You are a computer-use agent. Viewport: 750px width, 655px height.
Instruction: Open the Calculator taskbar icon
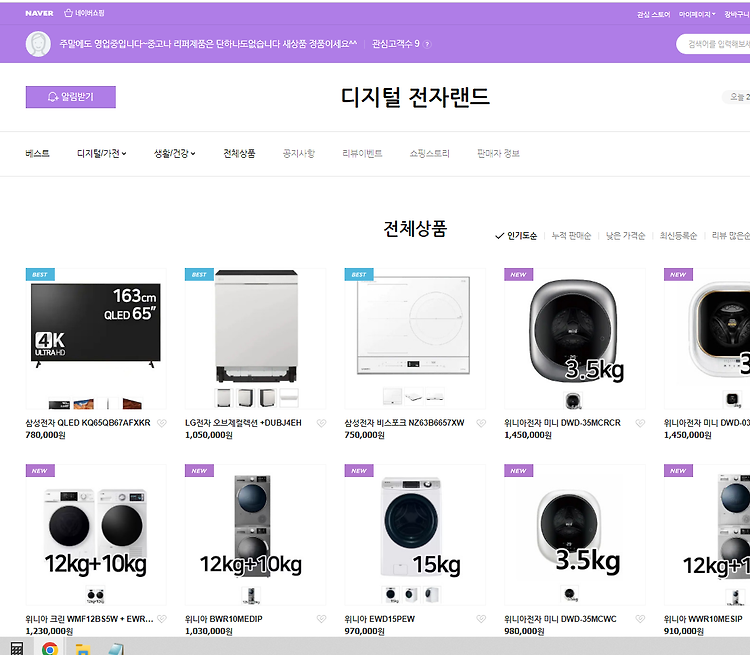click(17, 648)
